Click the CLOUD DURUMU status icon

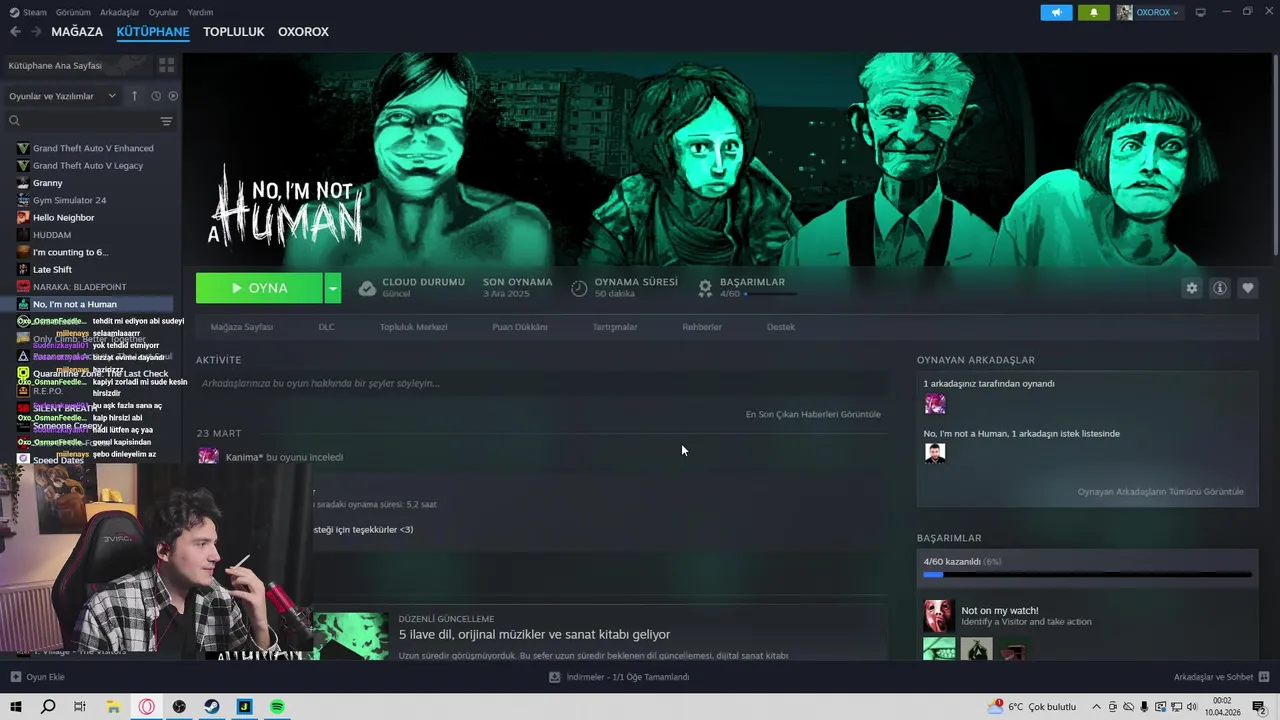click(367, 288)
